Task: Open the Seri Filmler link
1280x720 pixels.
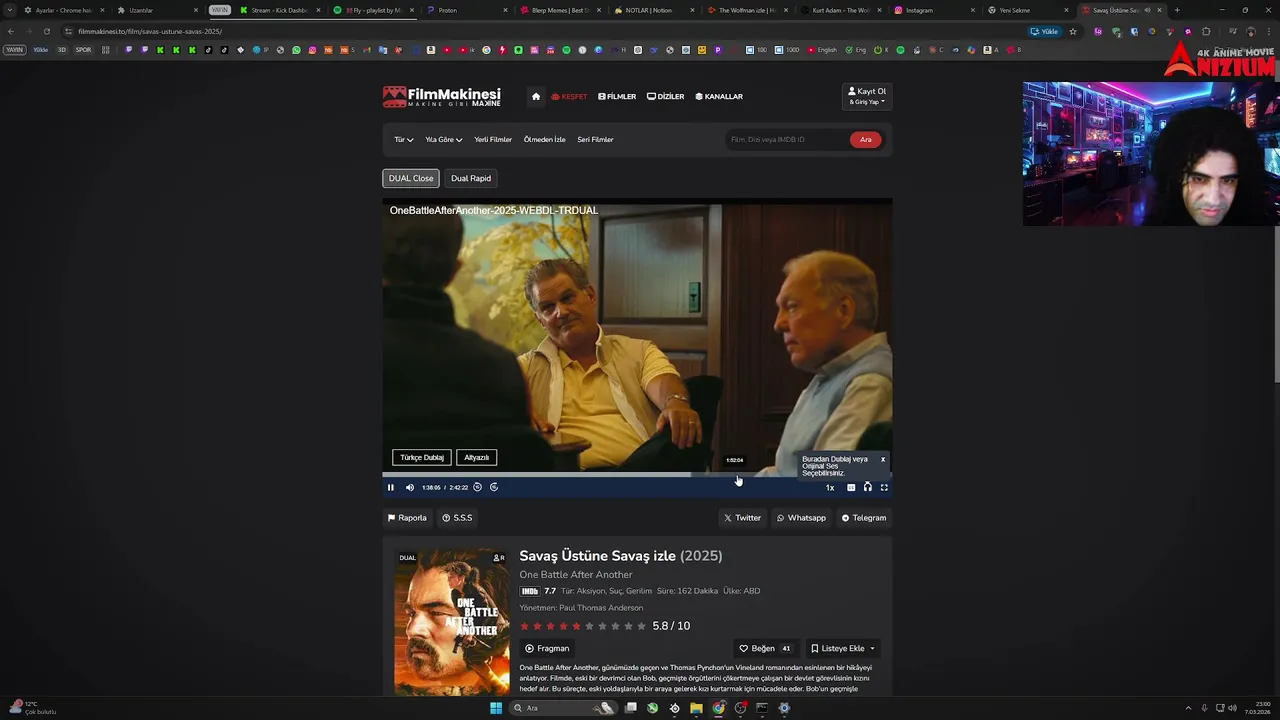Action: (x=595, y=140)
